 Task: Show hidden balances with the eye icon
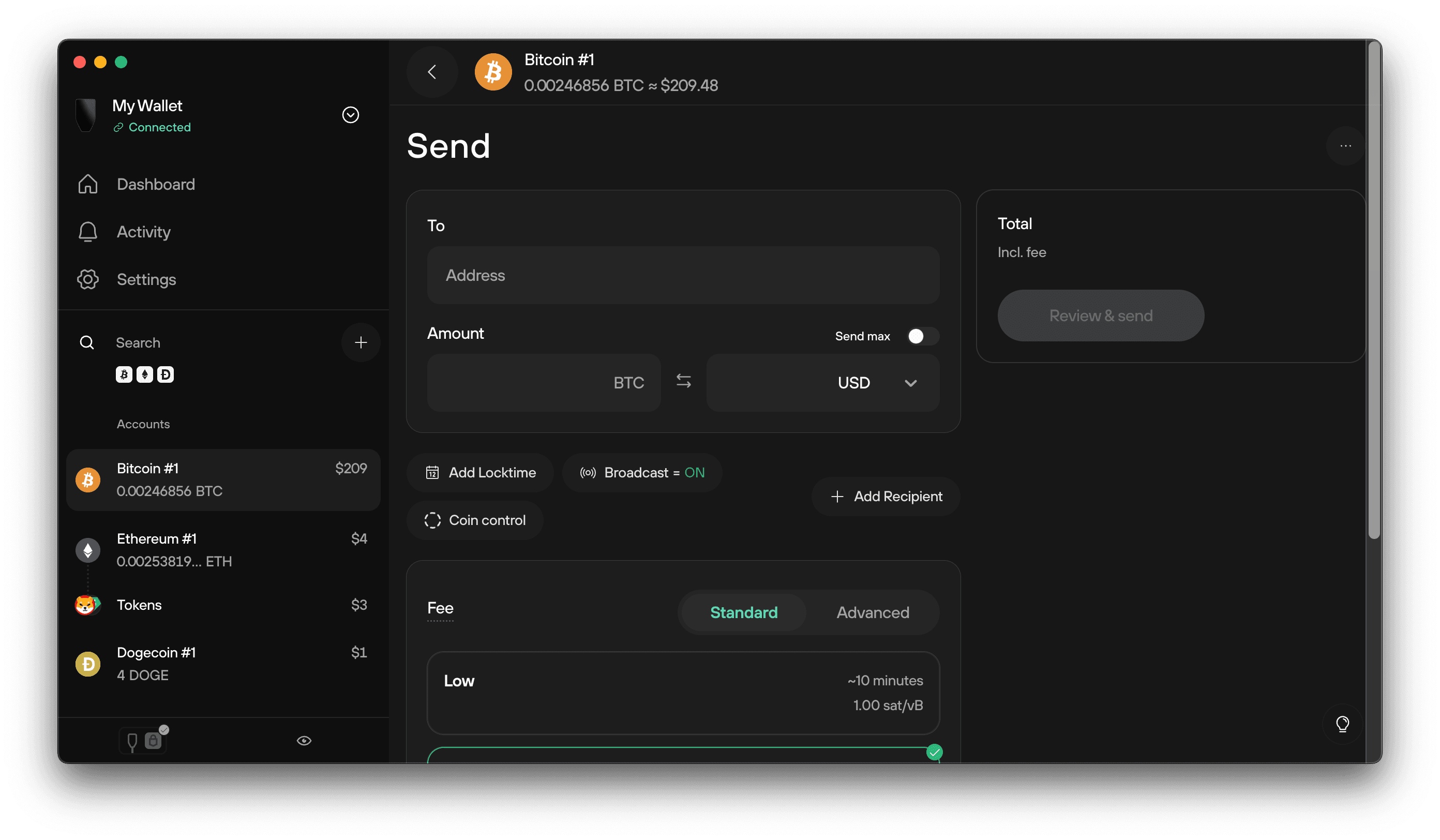[x=304, y=740]
